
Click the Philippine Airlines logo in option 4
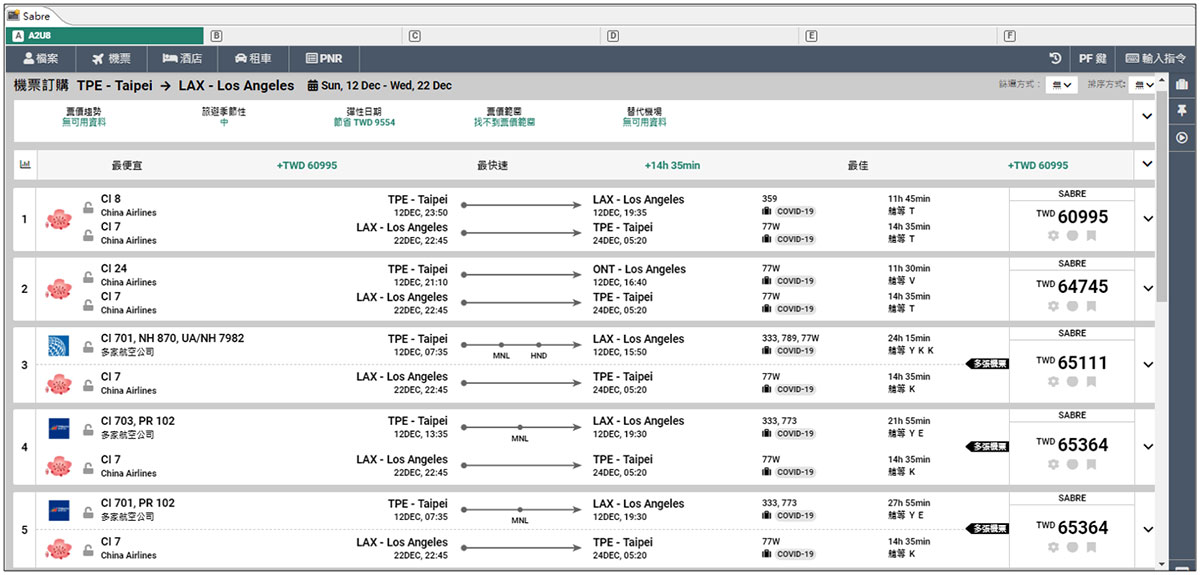coord(58,427)
